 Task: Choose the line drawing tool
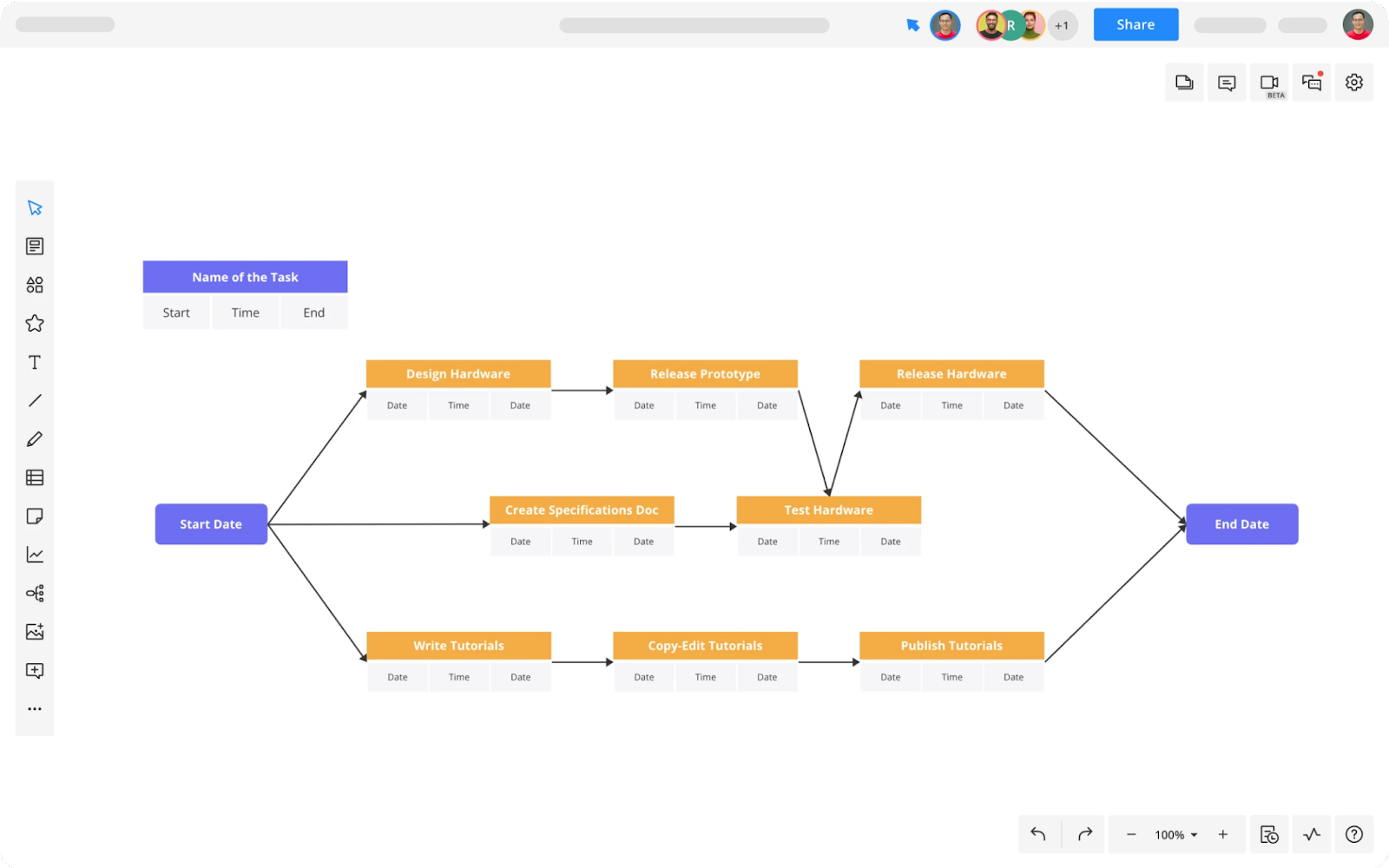point(35,400)
